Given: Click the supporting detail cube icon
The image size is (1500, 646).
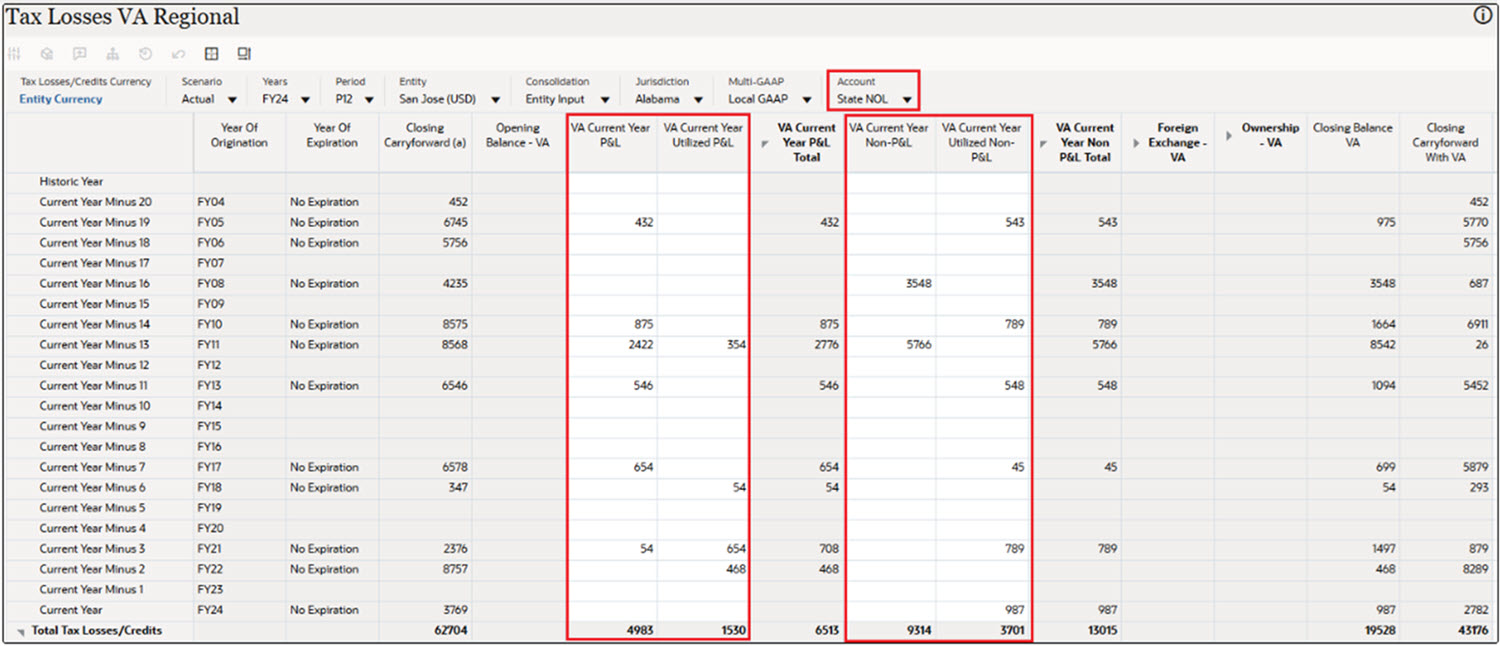Looking at the screenshot, I should (x=47, y=54).
